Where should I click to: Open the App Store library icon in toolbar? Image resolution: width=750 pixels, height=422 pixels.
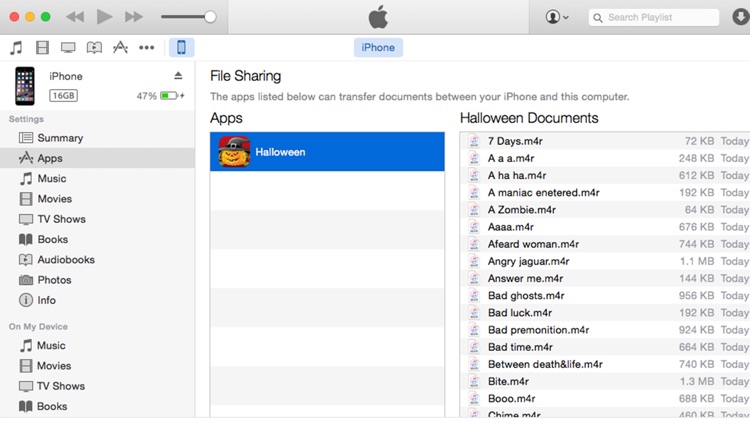tap(120, 47)
